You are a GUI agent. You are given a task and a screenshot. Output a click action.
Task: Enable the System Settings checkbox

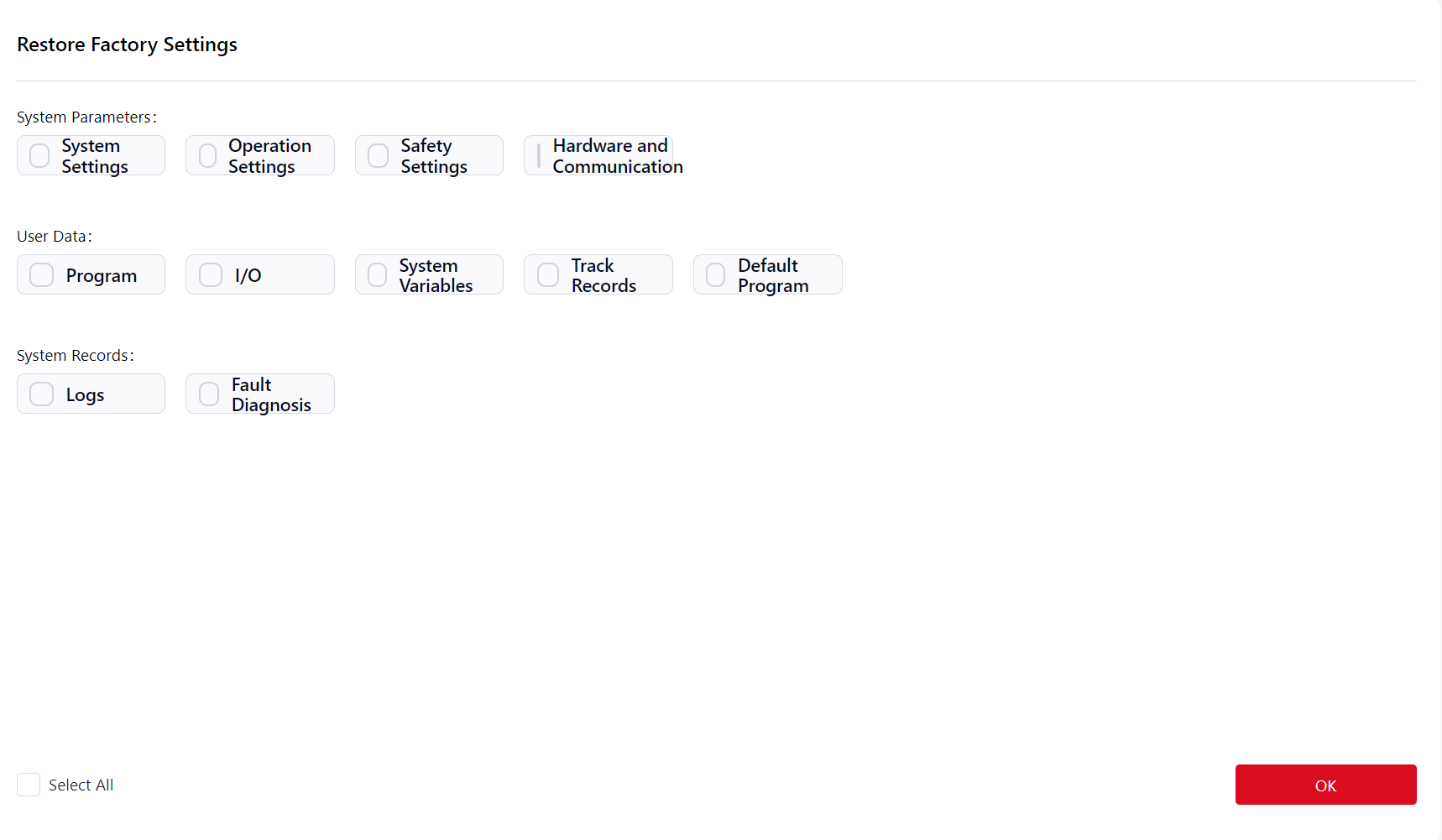click(39, 156)
